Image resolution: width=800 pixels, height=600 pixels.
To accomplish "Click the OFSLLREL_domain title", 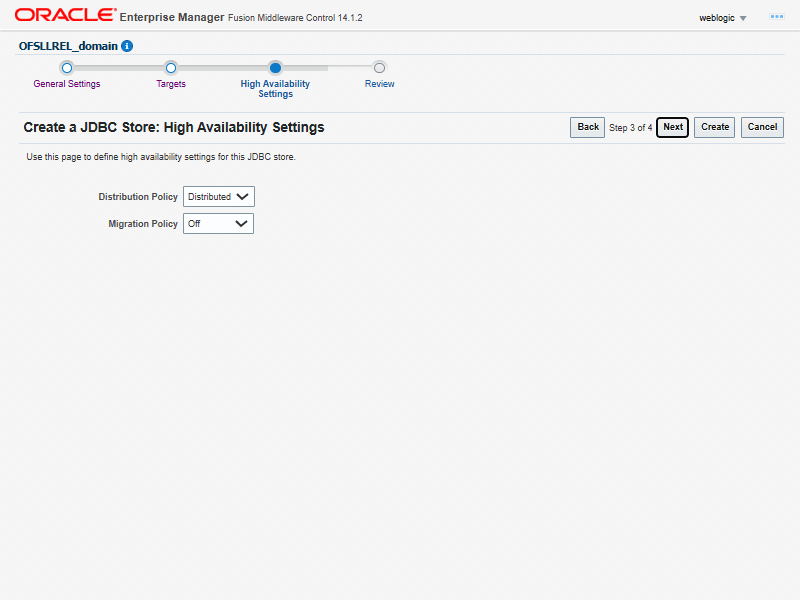I will [68, 46].
